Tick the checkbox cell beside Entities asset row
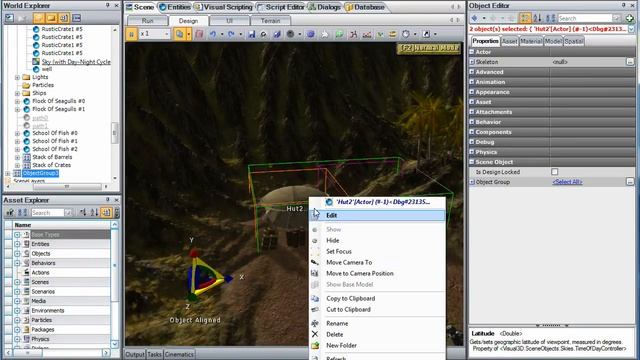 tap(8, 244)
